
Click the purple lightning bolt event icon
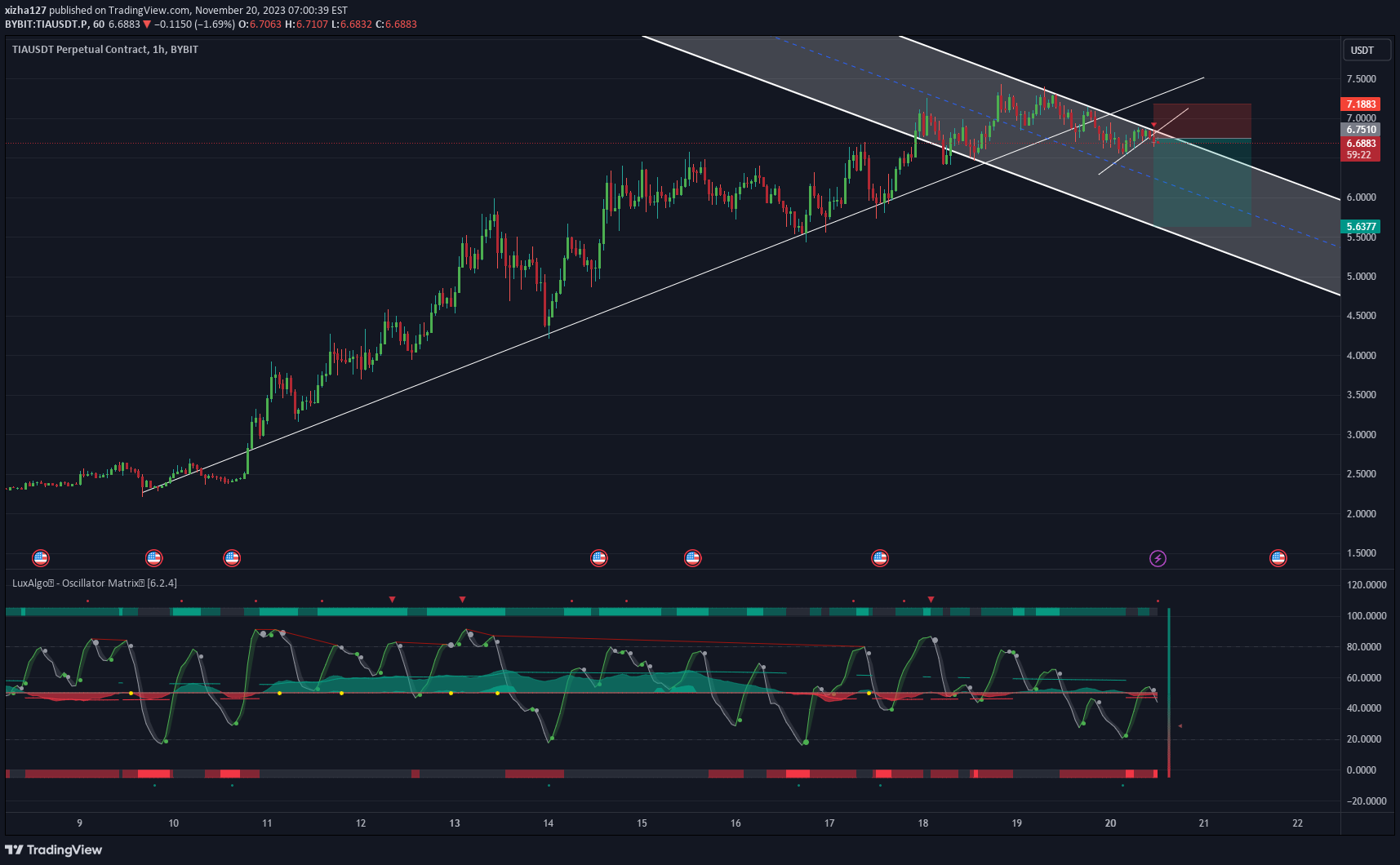coord(1158,558)
